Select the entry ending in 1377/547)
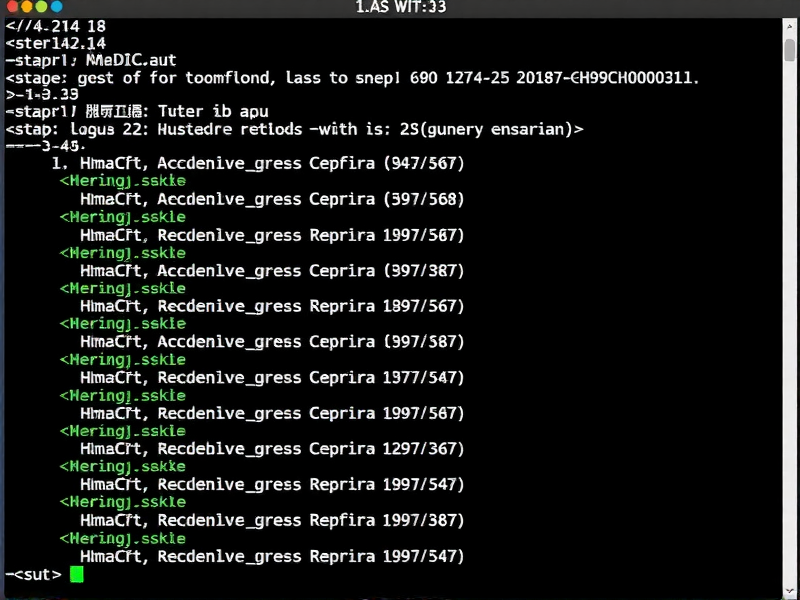Image resolution: width=800 pixels, height=600 pixels. point(271,377)
